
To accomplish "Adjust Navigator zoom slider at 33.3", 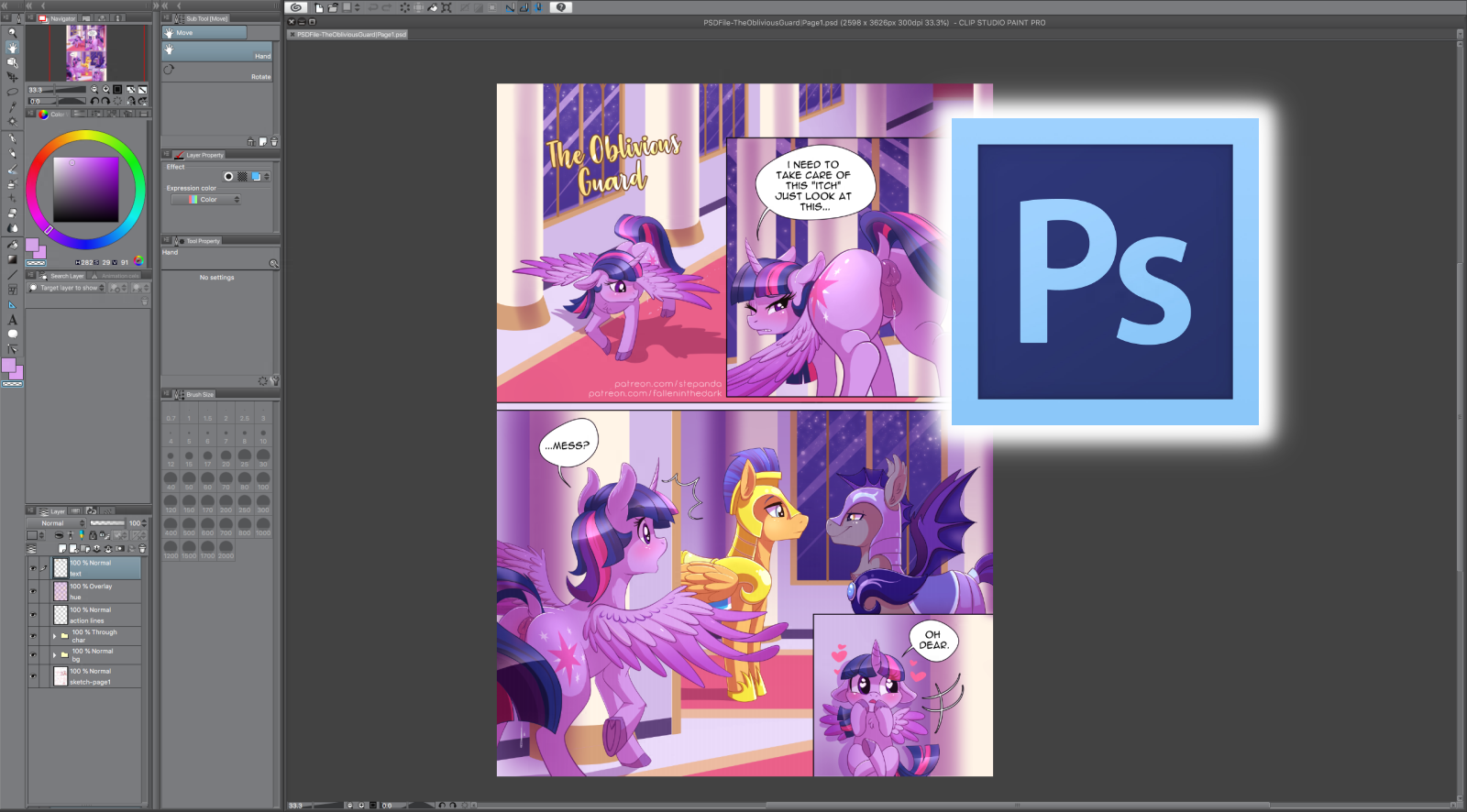I will pyautogui.click(x=59, y=90).
